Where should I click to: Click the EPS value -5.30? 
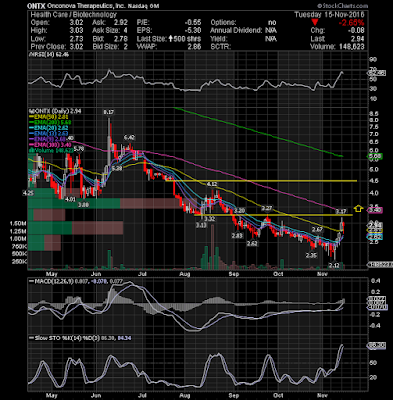pyautogui.click(x=193, y=31)
